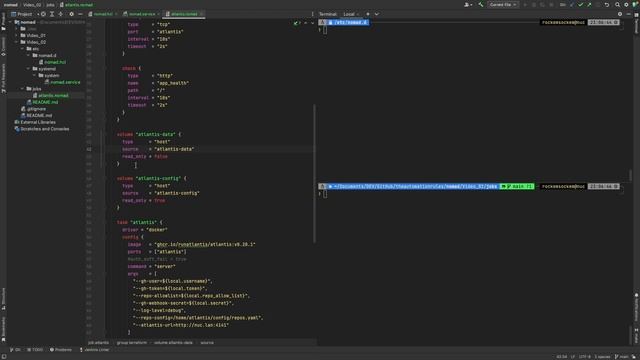This screenshot has width=640, height=360.
Task: Open nomad.hcl file in project tree
Action: pyautogui.click(x=52, y=62)
